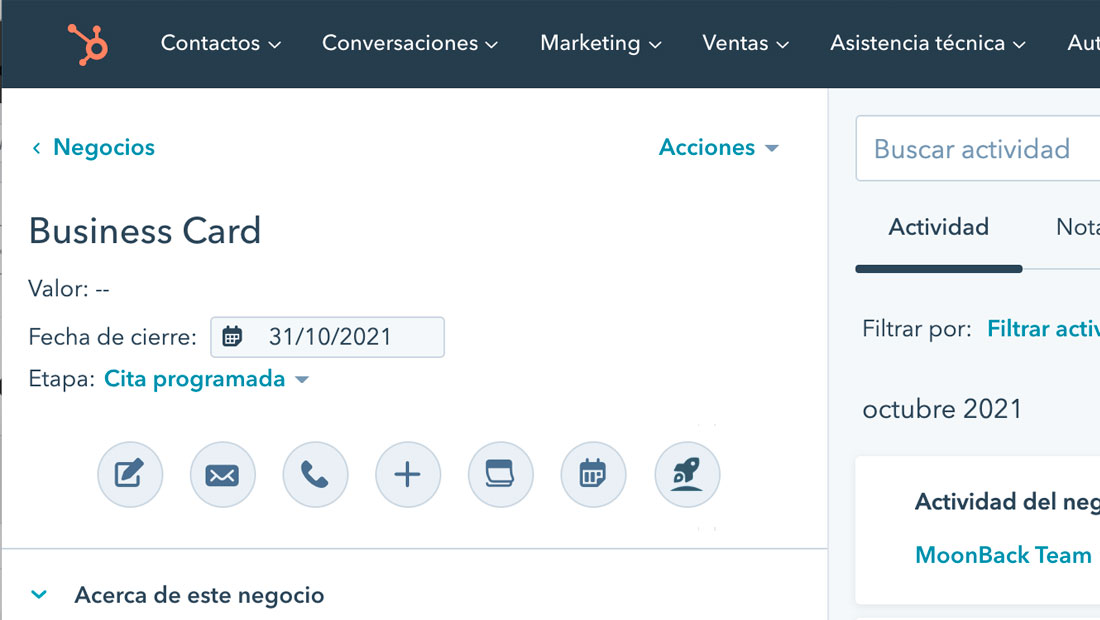The height and width of the screenshot is (620, 1100).
Task: Collapse the Acerca de este negocio section
Action: click(39, 595)
